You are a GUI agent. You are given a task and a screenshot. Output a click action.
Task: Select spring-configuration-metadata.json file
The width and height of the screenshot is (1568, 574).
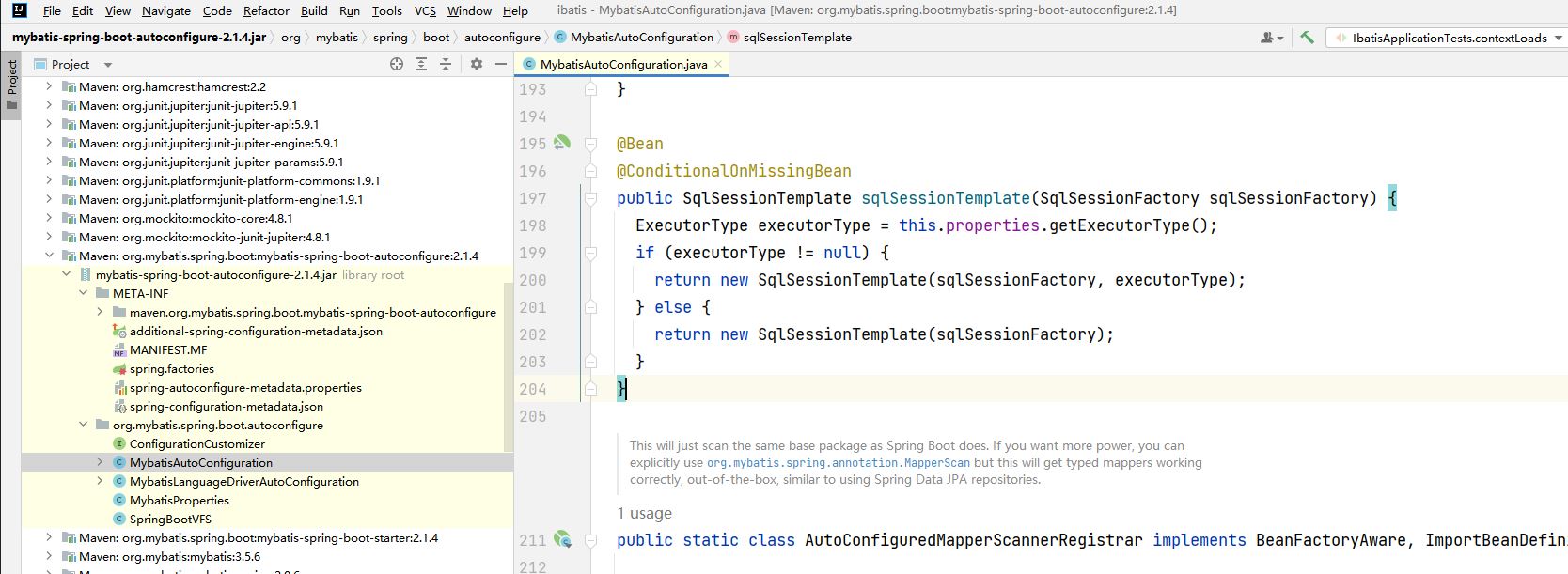pyautogui.click(x=226, y=406)
